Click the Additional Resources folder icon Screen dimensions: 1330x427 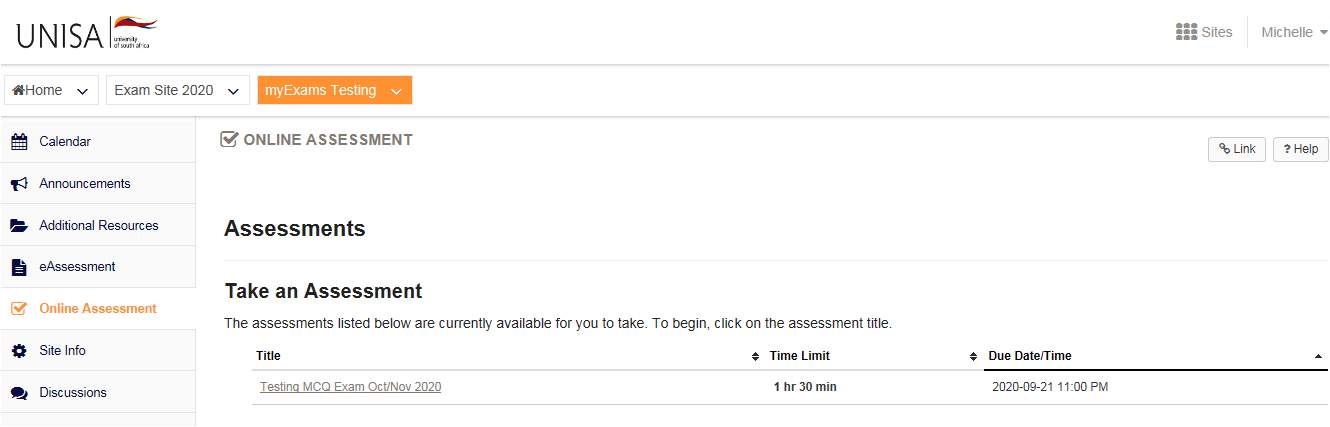[19, 226]
